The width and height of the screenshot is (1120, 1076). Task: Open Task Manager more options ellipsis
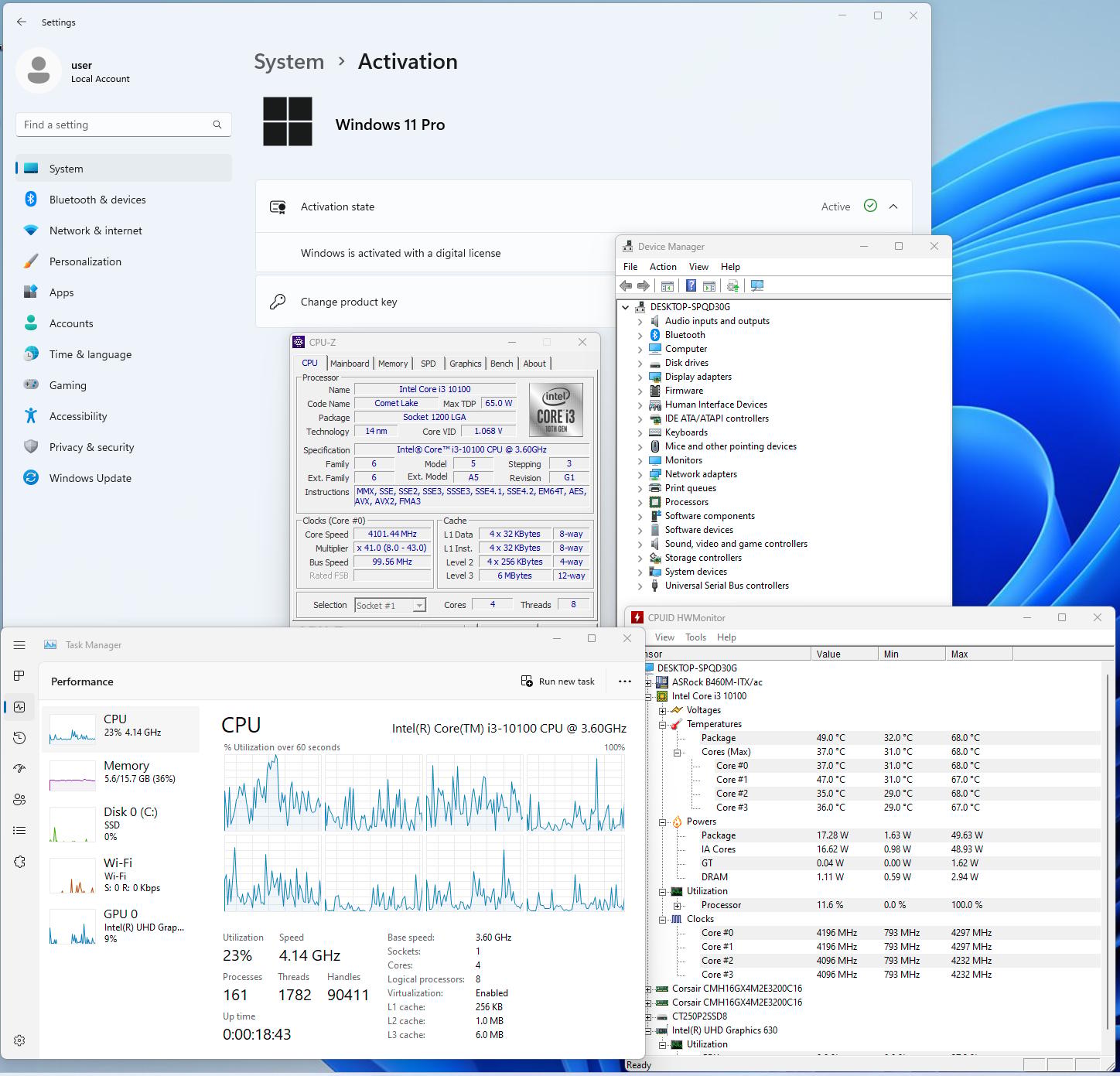pos(625,681)
